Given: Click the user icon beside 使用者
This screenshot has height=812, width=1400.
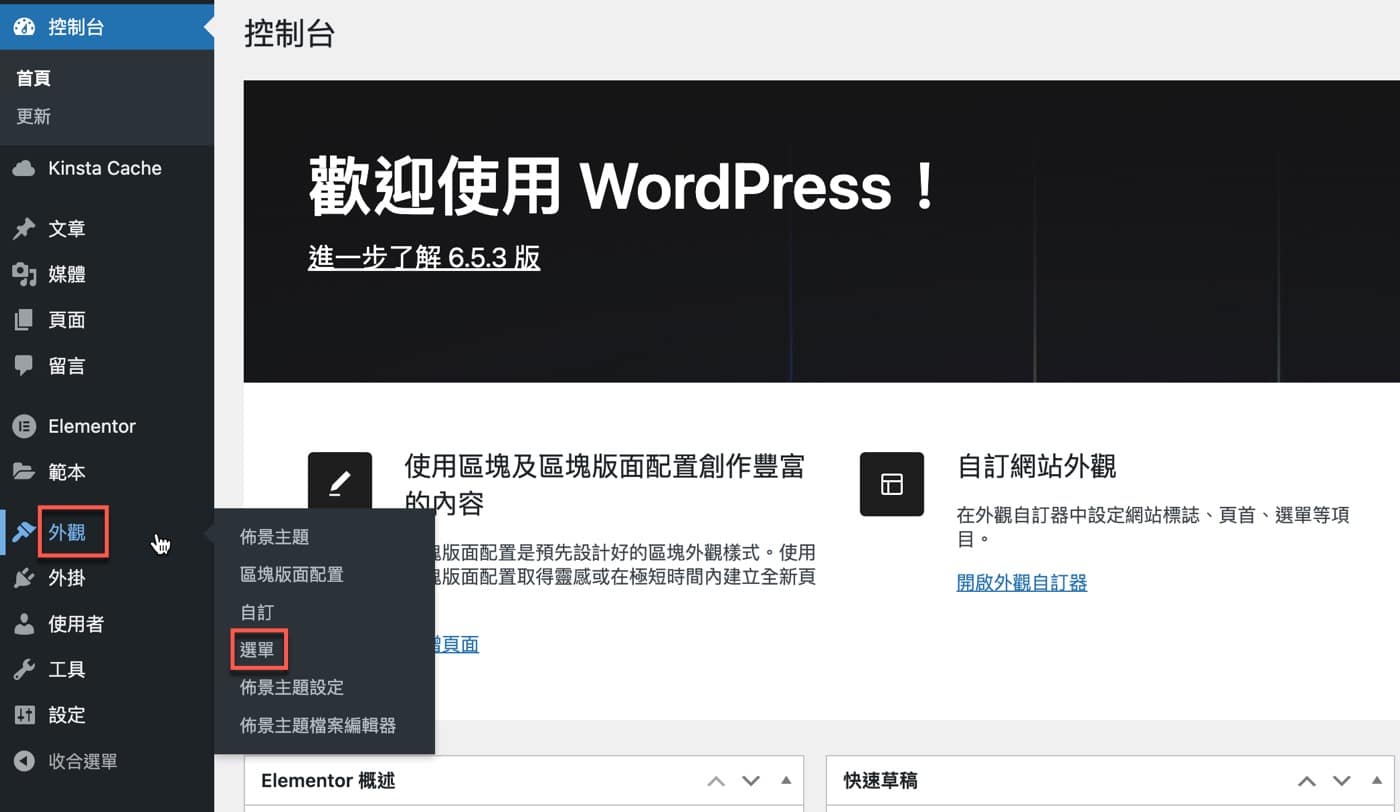Looking at the screenshot, I should point(24,624).
